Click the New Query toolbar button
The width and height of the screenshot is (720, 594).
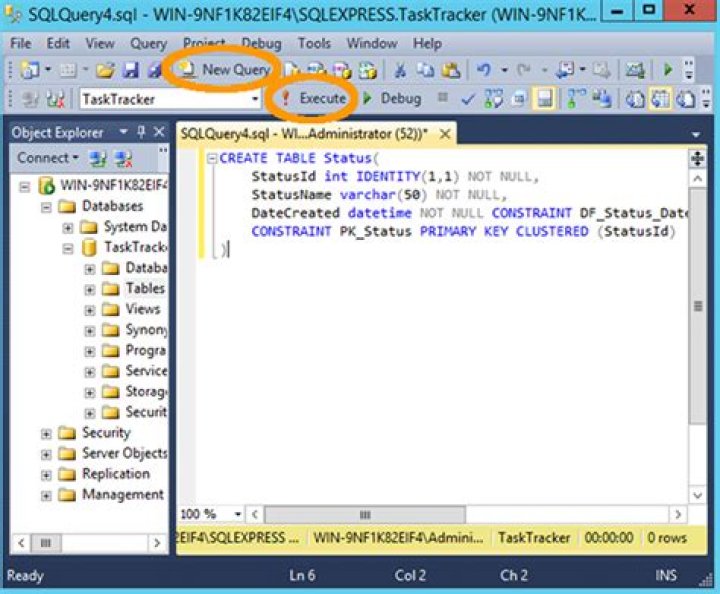(x=225, y=69)
